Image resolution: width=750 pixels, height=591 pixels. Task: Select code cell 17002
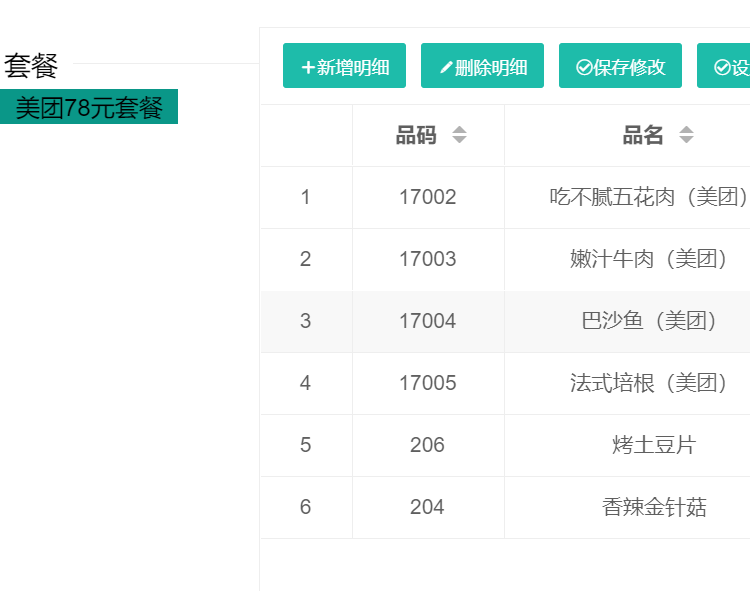click(428, 197)
